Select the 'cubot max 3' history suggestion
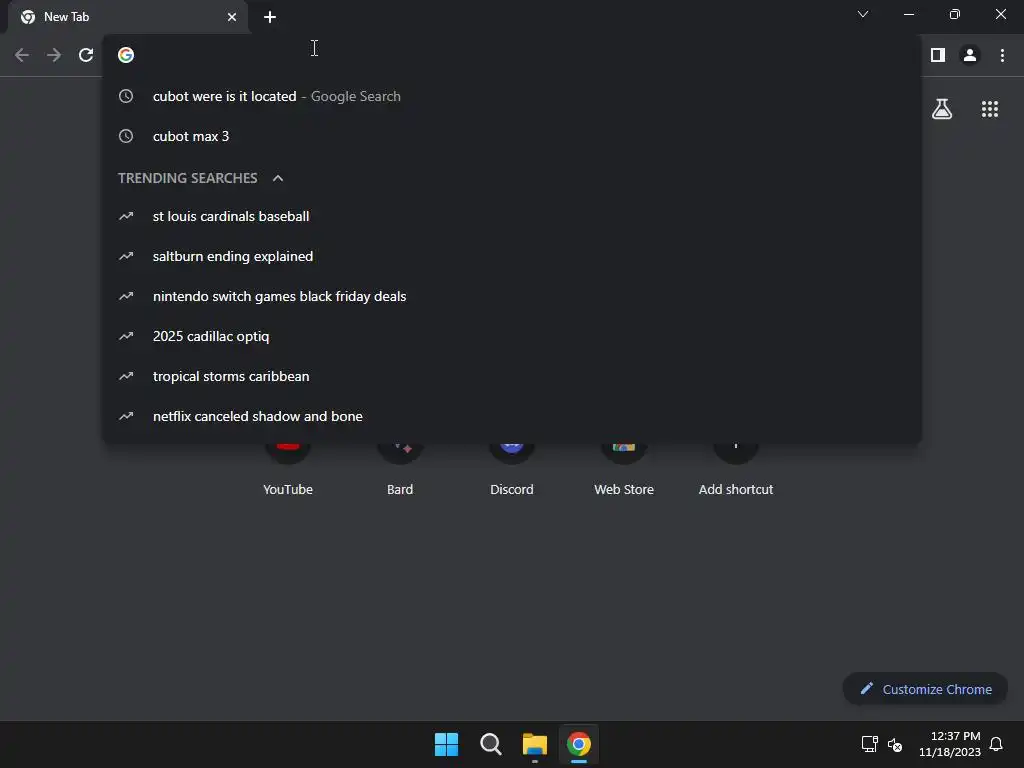Image resolution: width=1024 pixels, height=768 pixels. [x=511, y=136]
